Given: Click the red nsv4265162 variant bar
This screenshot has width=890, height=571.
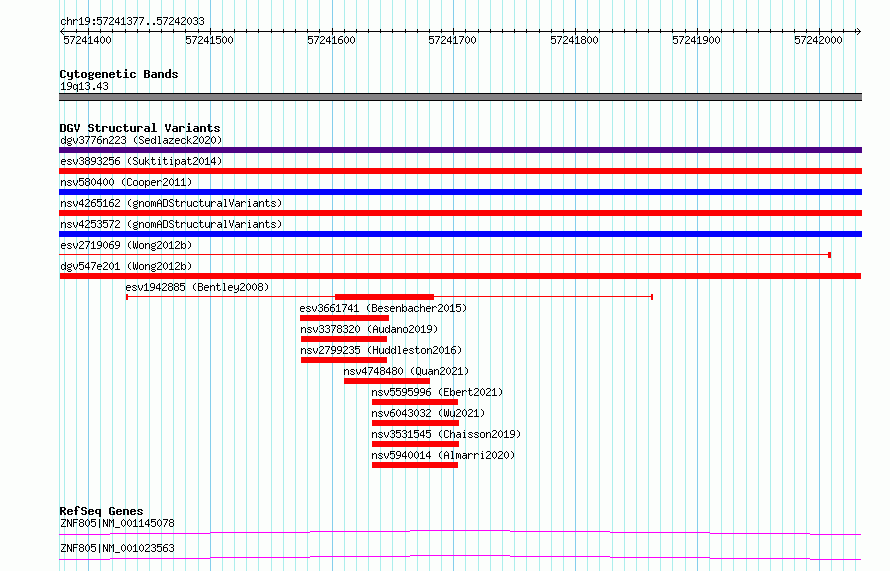Looking at the screenshot, I should pyautogui.click(x=460, y=213).
